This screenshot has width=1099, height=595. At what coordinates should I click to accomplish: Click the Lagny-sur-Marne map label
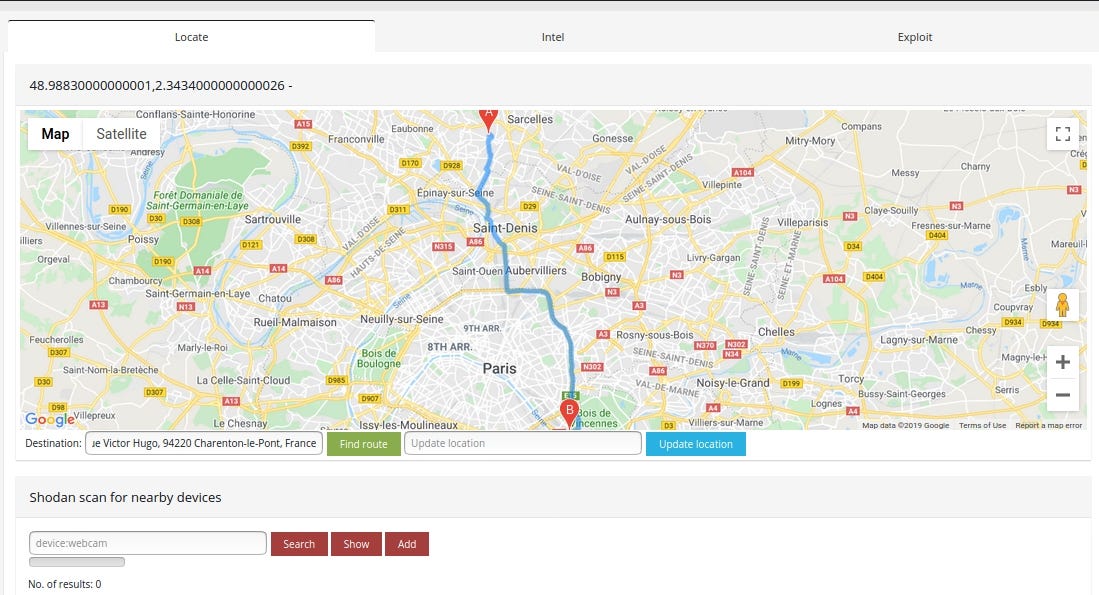click(919, 340)
